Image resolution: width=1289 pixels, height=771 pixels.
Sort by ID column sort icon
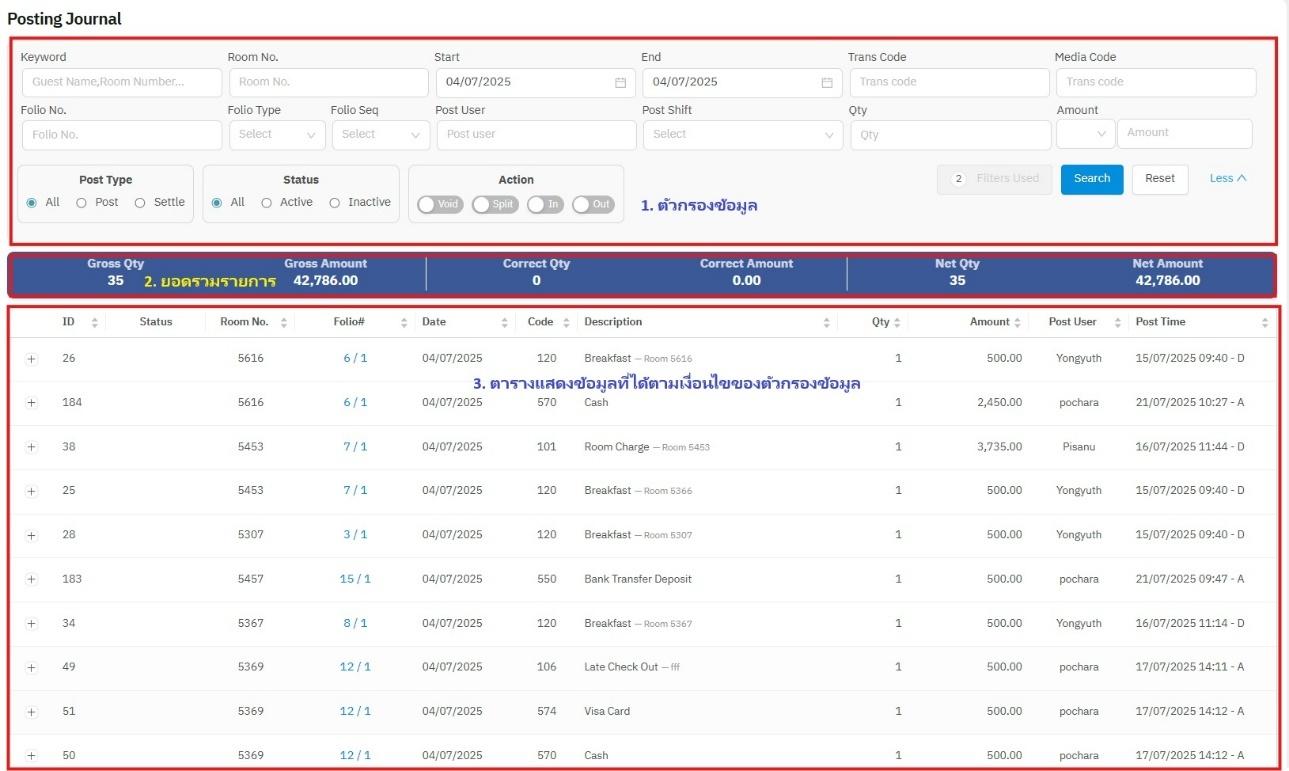(x=95, y=322)
